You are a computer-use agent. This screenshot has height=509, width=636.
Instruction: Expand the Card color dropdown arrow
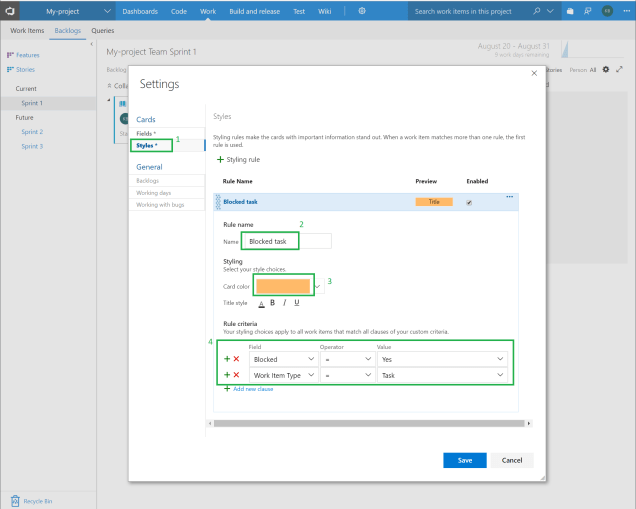(318, 286)
